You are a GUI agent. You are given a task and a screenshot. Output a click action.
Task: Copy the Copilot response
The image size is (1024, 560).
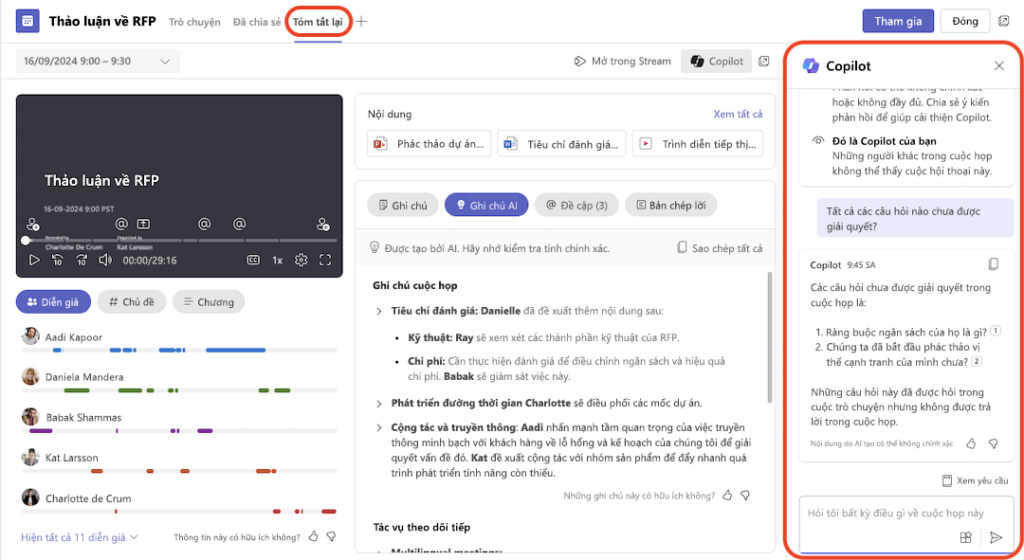[993, 265]
